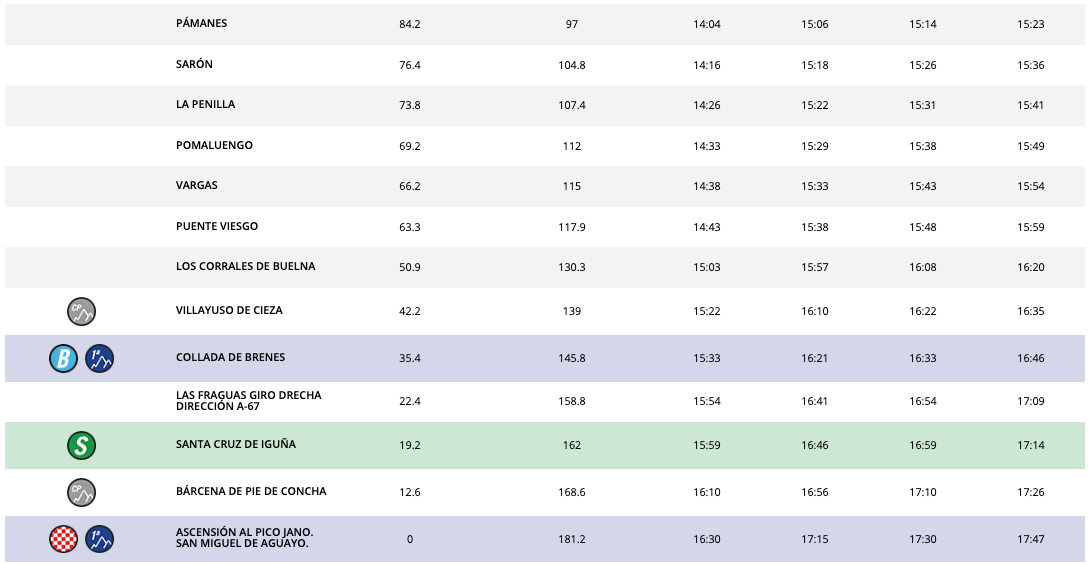
Task: Click the Pomaluengo location name
Action: click(214, 146)
